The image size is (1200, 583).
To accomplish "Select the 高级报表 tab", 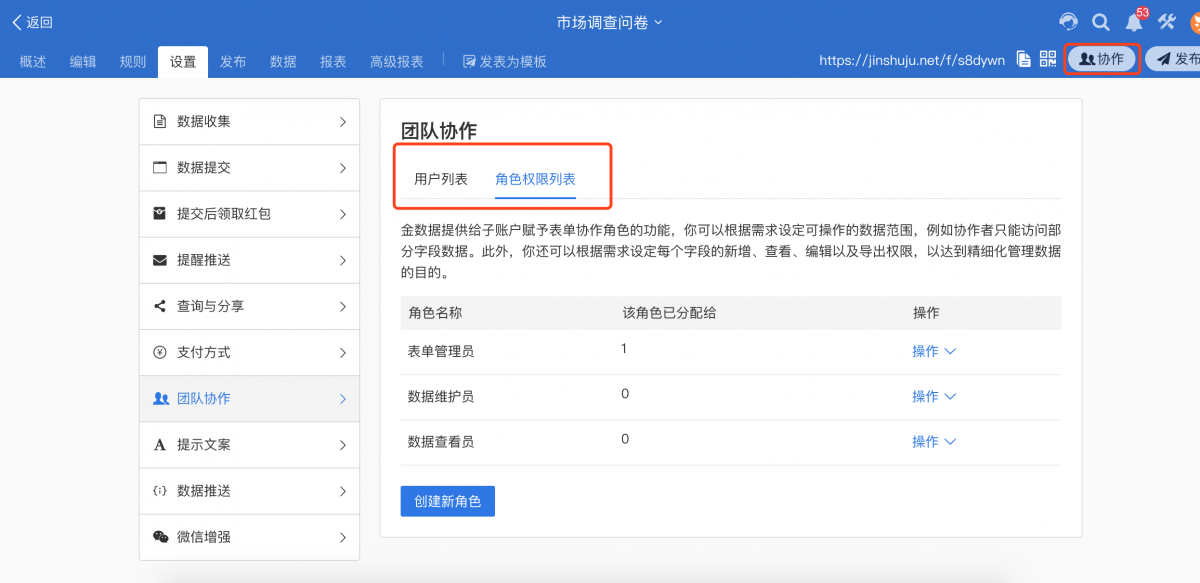I will point(396,61).
